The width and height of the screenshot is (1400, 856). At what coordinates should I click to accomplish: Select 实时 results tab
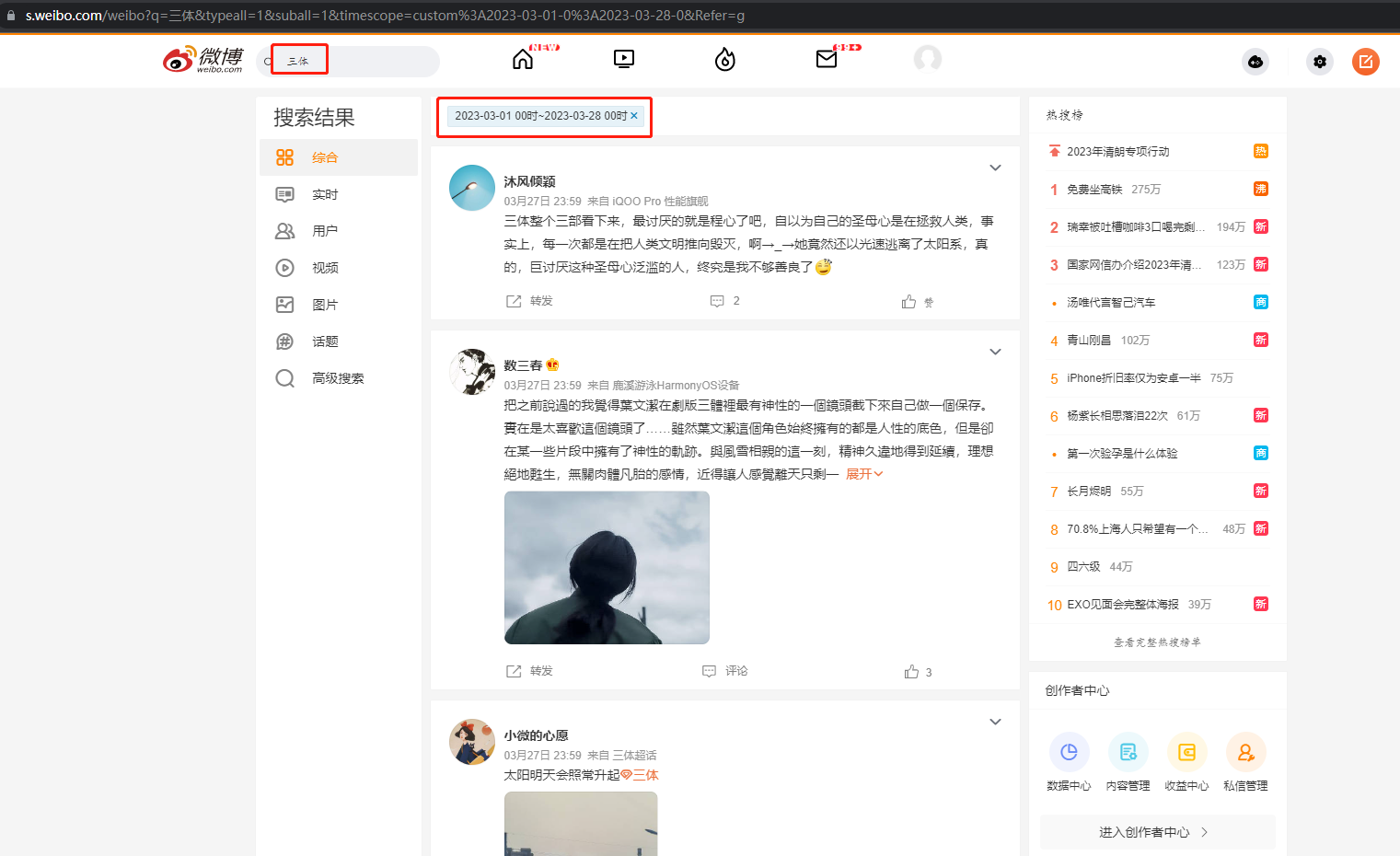tap(339, 194)
